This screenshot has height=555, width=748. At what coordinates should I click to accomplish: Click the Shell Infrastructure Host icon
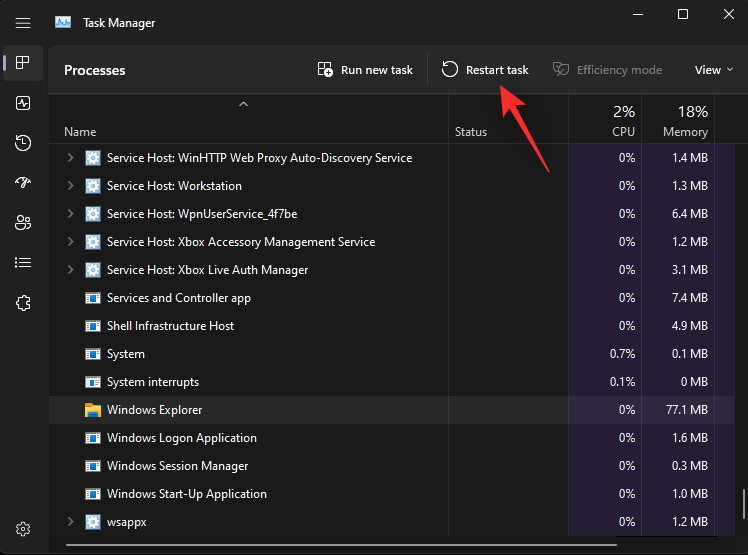[x=93, y=326]
